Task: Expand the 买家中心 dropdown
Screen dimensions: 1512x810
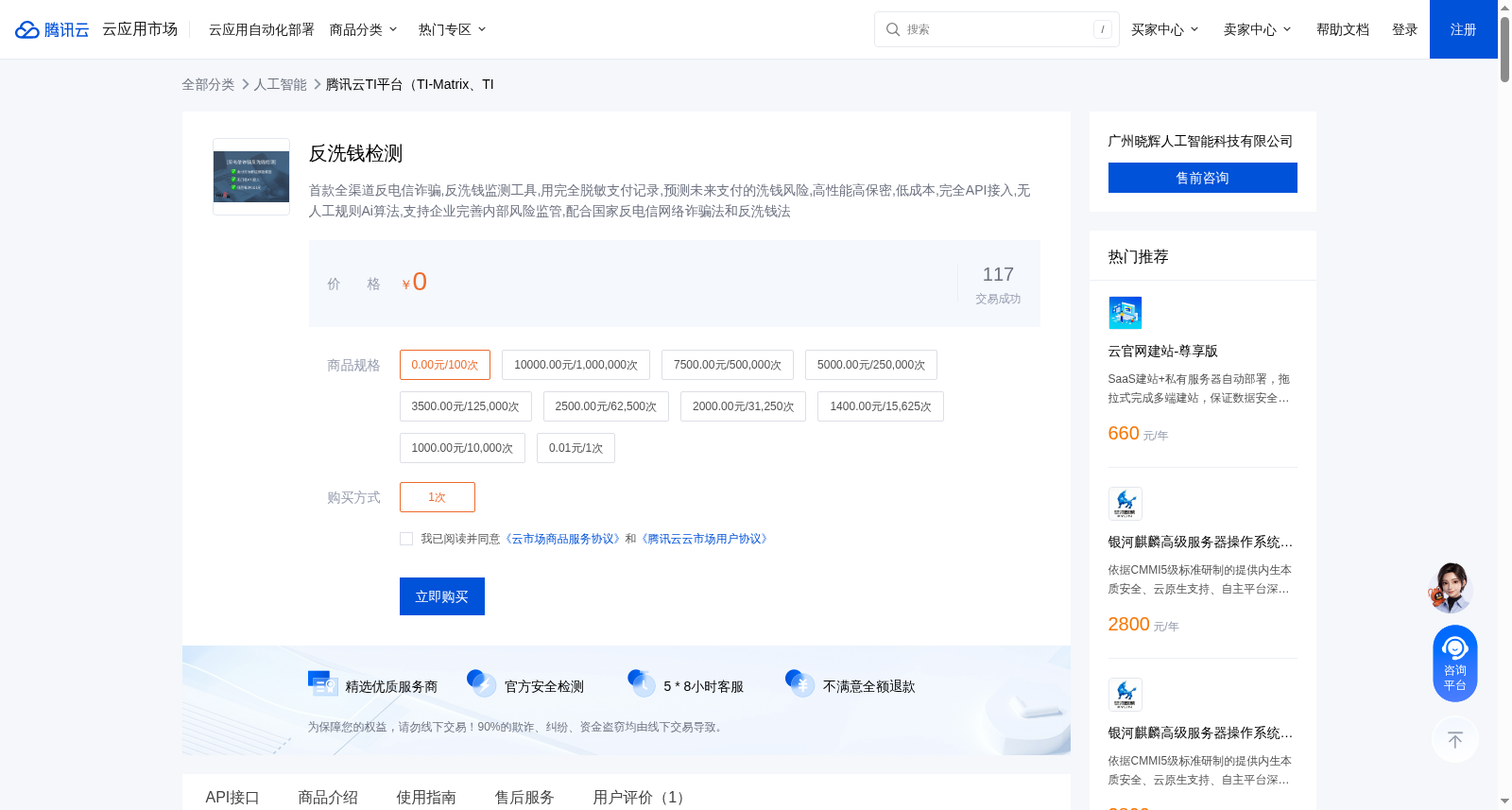Action: click(1165, 29)
